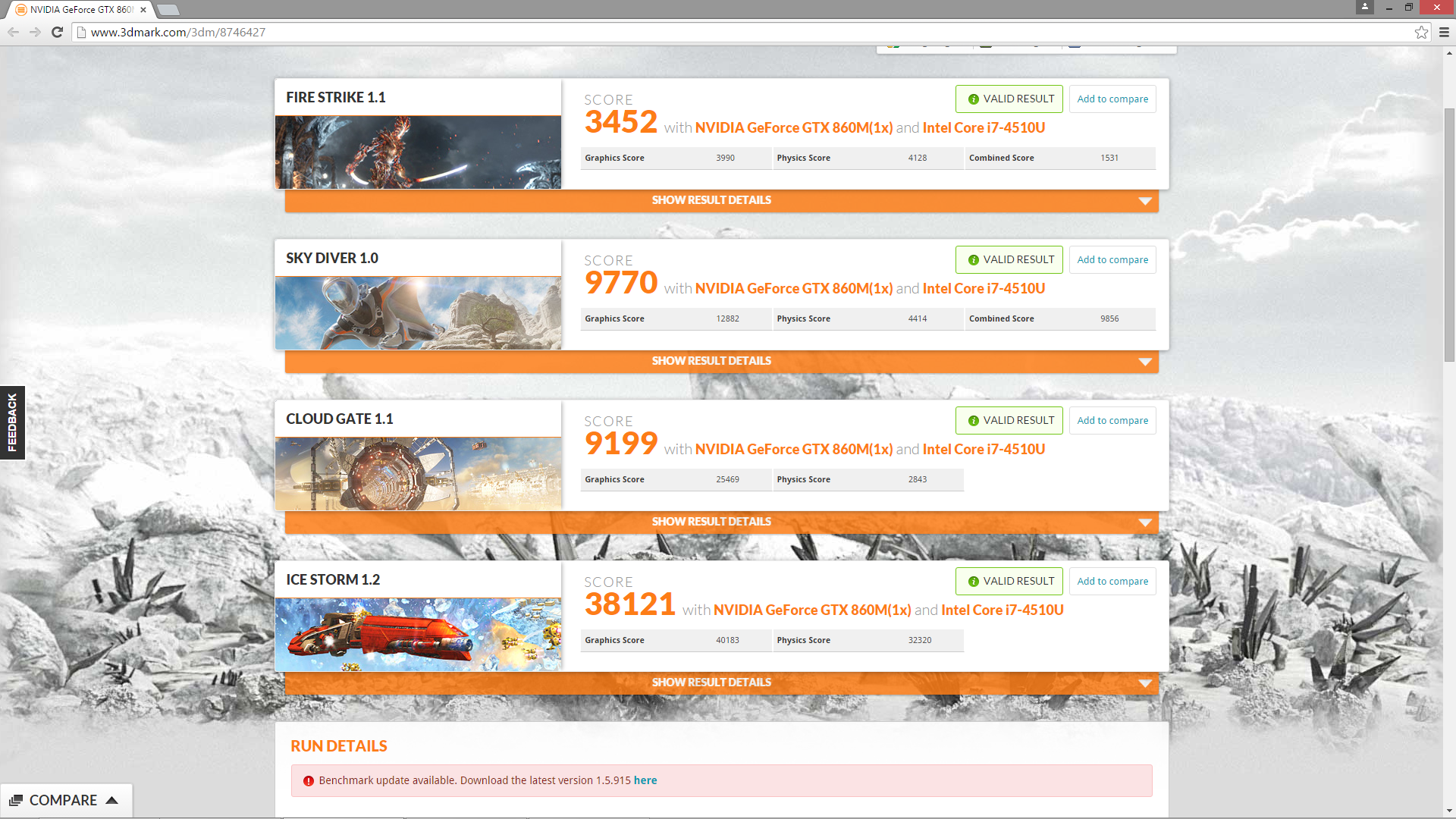
Task: Click the address bar URL field
Action: tap(682, 32)
